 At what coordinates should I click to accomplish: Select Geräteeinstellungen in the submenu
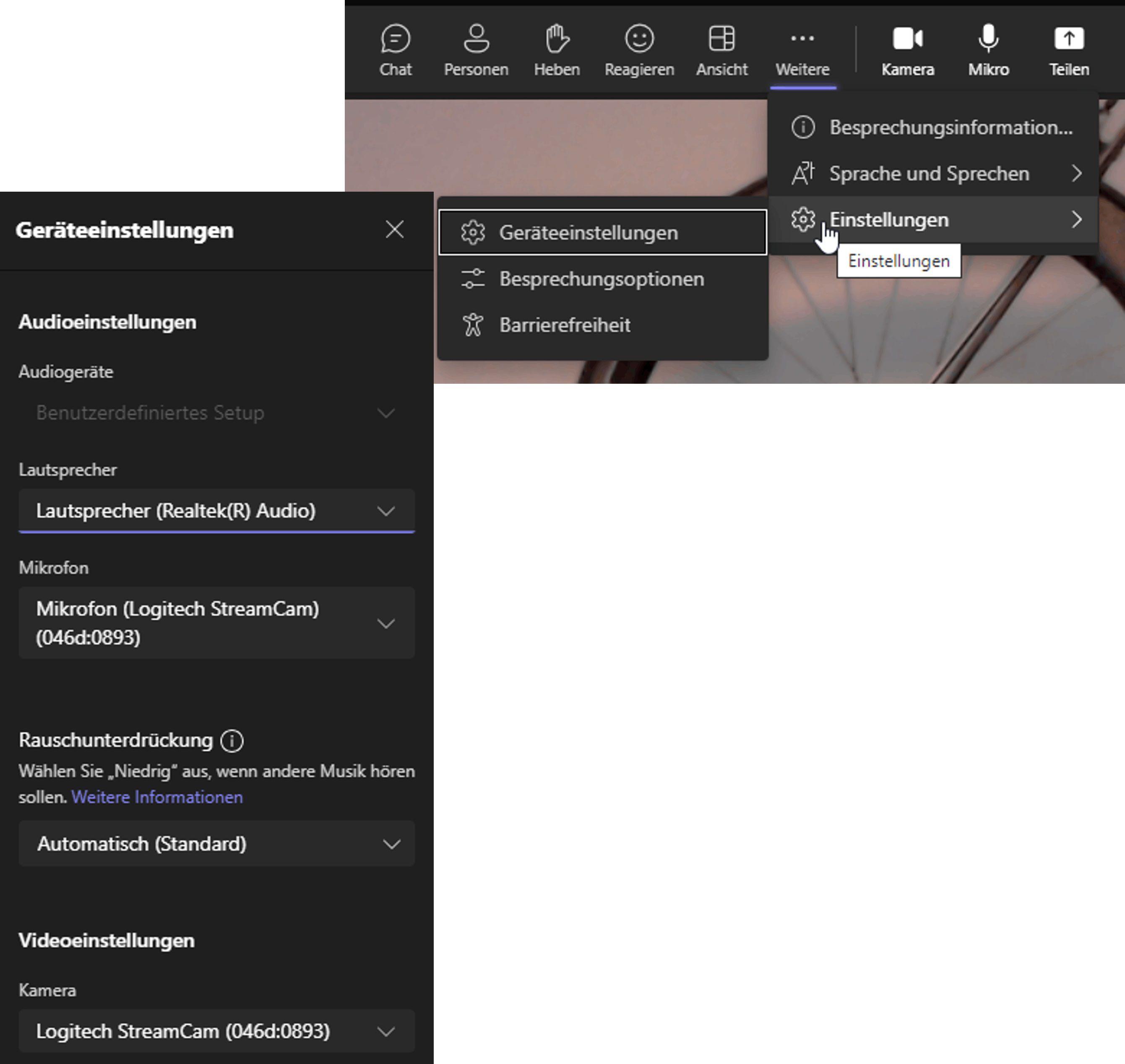[602, 232]
